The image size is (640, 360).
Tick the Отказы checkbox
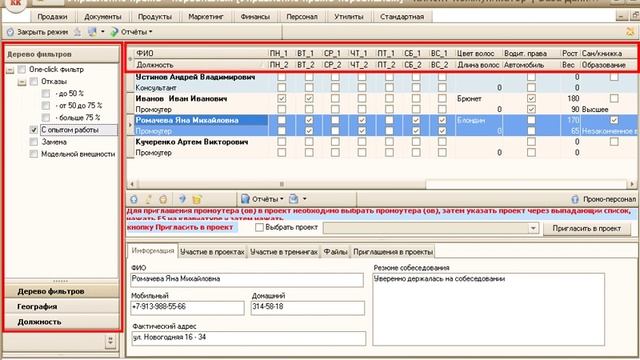click(x=34, y=82)
